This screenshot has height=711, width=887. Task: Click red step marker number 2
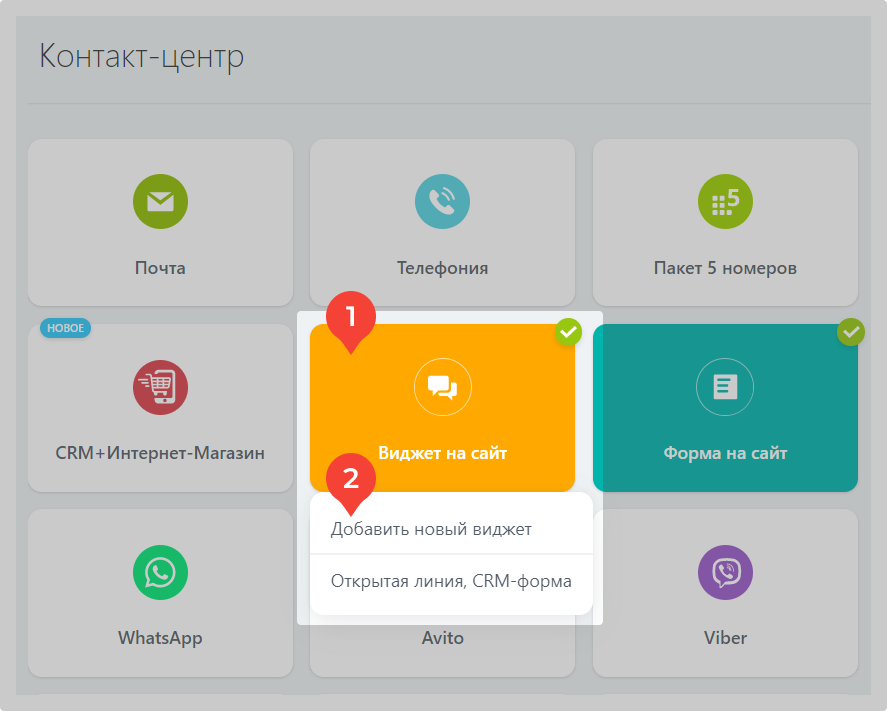(350, 479)
